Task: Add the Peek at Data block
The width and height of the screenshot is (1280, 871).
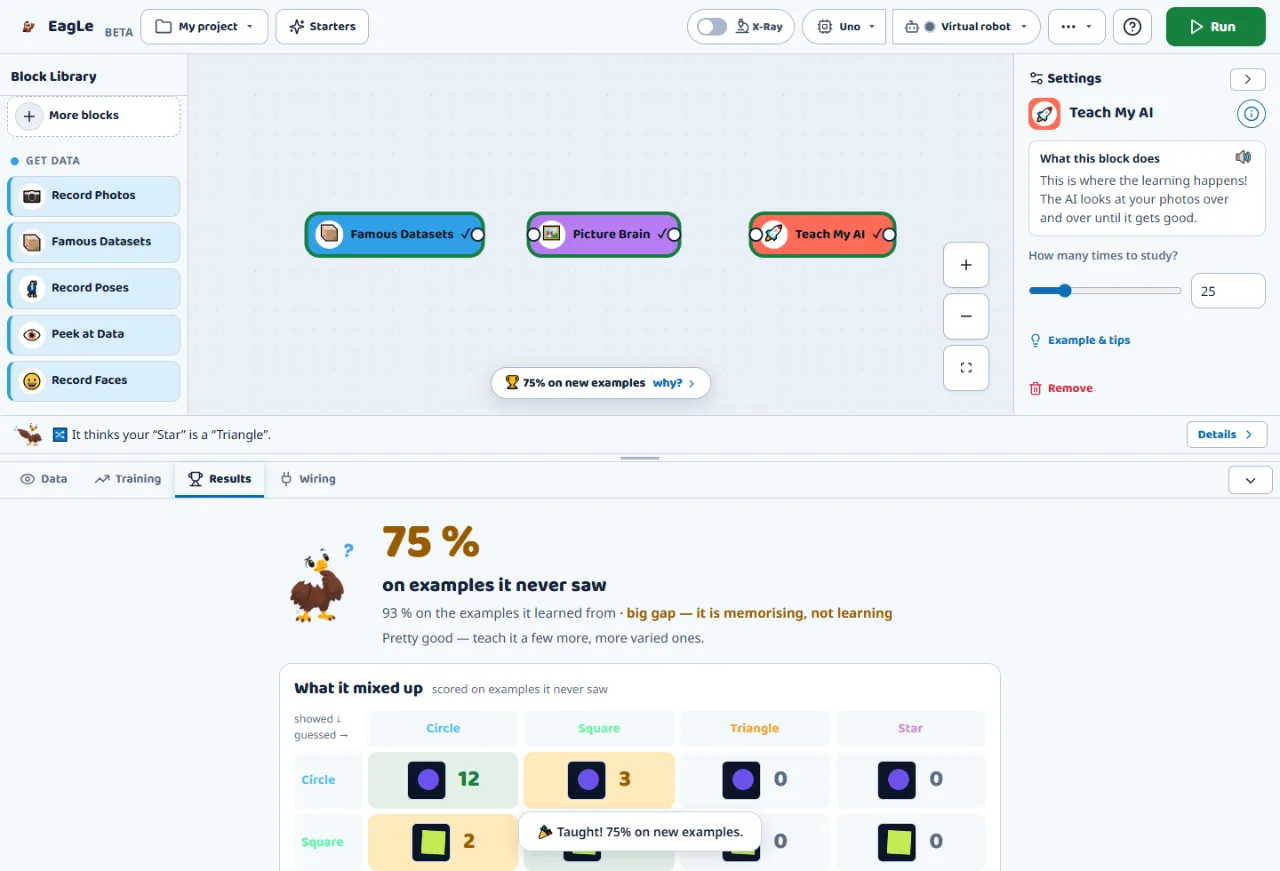Action: pos(94,334)
